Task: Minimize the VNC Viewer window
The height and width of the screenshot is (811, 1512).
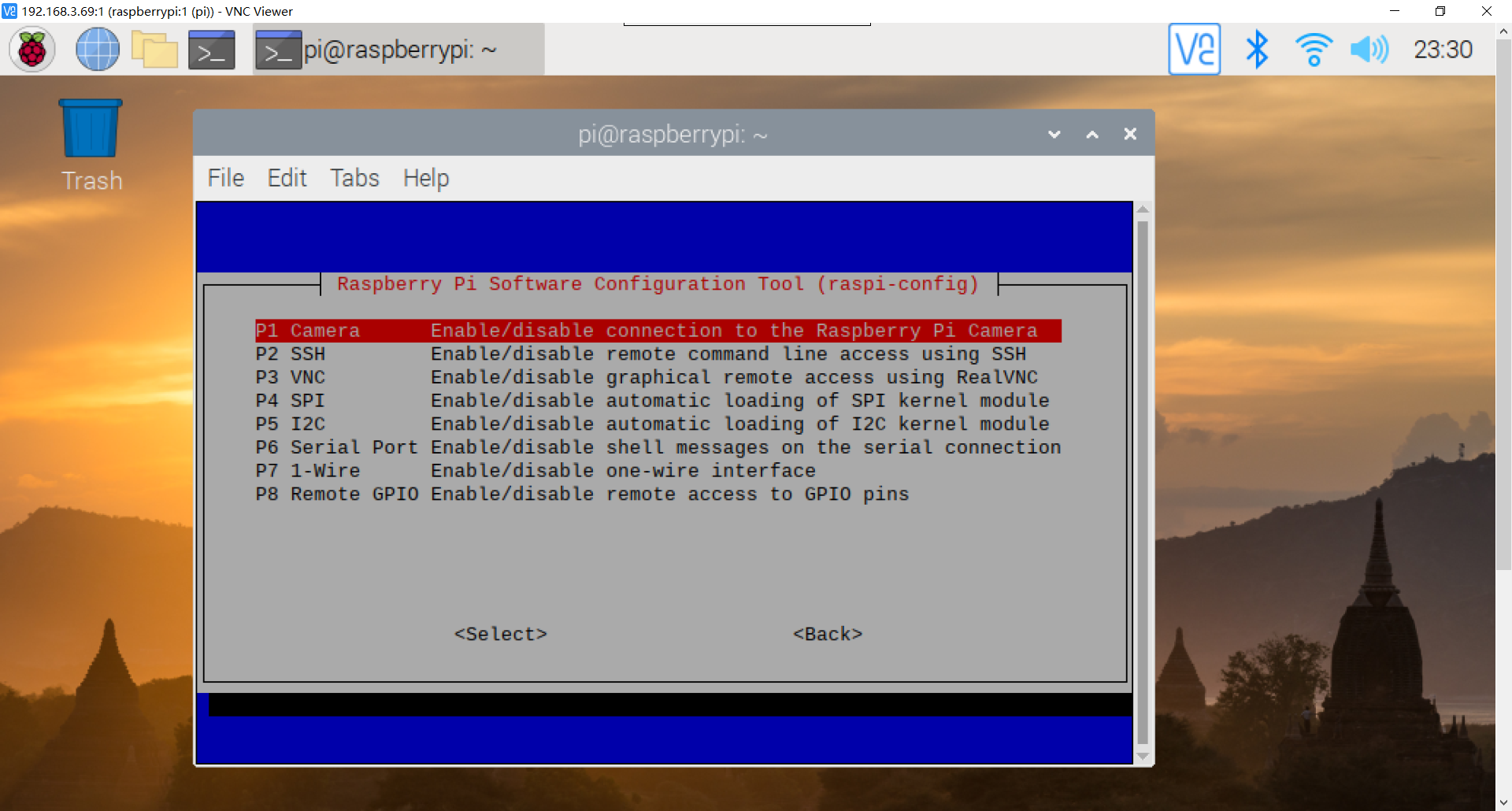Action: [1395, 11]
